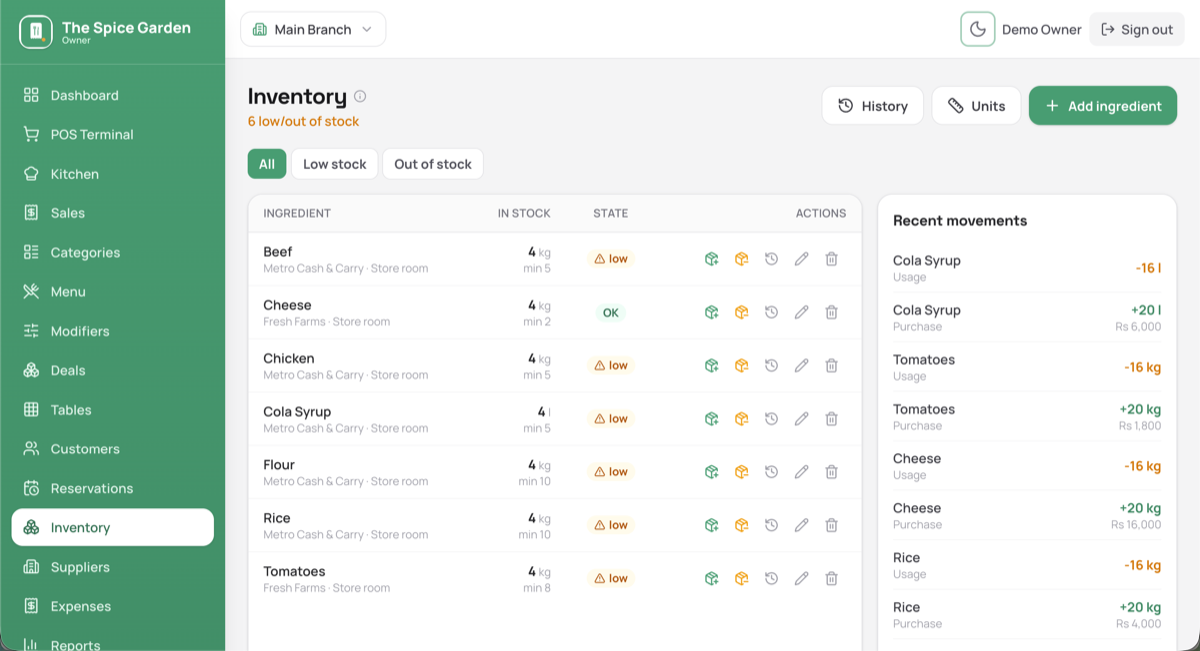The width and height of the screenshot is (1200, 651).
Task: Delete the Beef ingredient
Action: pyautogui.click(x=831, y=259)
